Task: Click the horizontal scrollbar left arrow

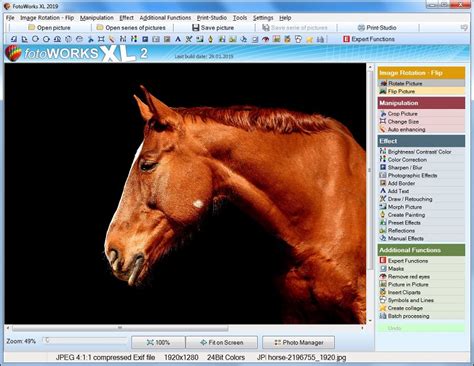Action: (8, 328)
